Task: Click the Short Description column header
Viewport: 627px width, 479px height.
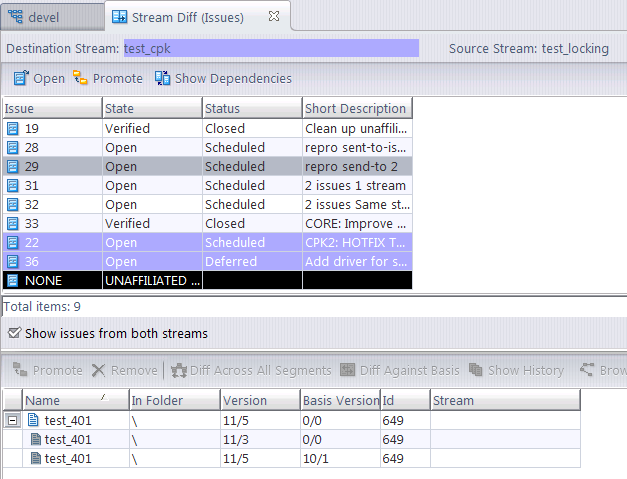Action: (x=356, y=108)
